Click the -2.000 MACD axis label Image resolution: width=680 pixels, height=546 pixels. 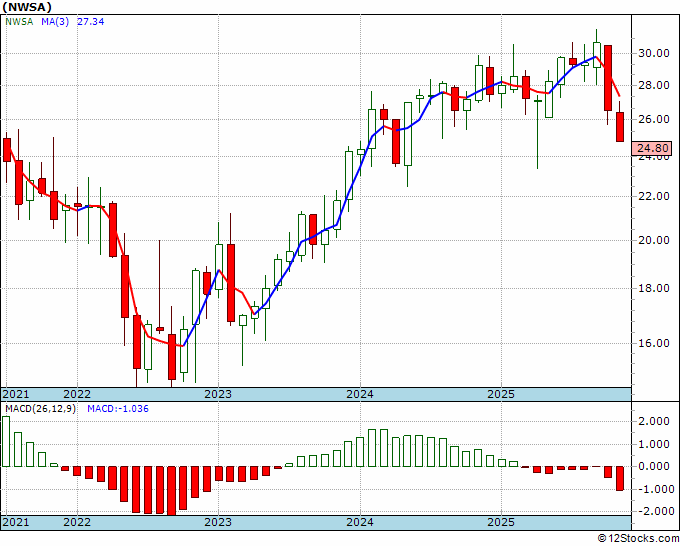[x=656, y=511]
